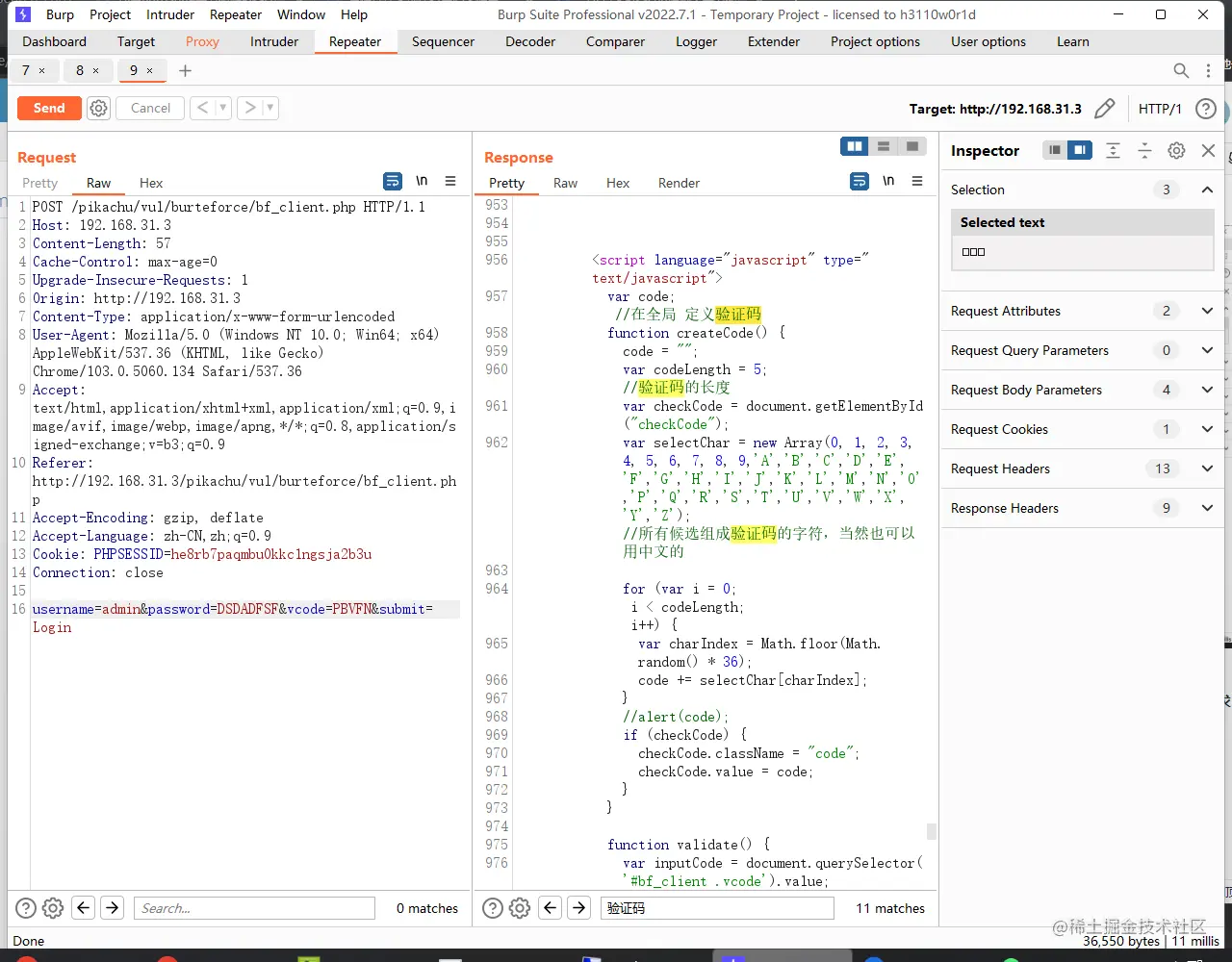Open the Burp menu
This screenshot has height=962, width=1232.
[x=60, y=14]
